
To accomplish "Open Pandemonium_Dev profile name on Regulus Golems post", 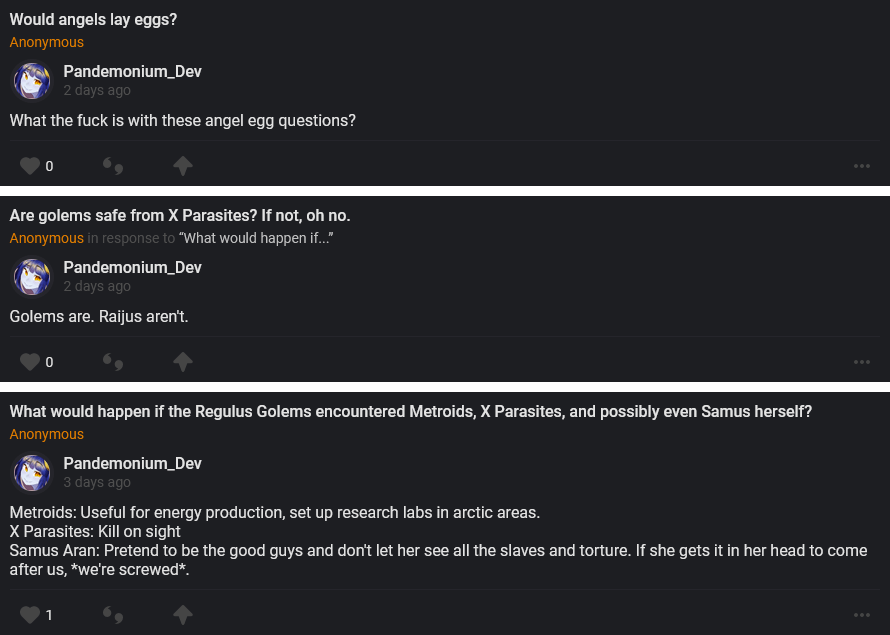I will [132, 463].
